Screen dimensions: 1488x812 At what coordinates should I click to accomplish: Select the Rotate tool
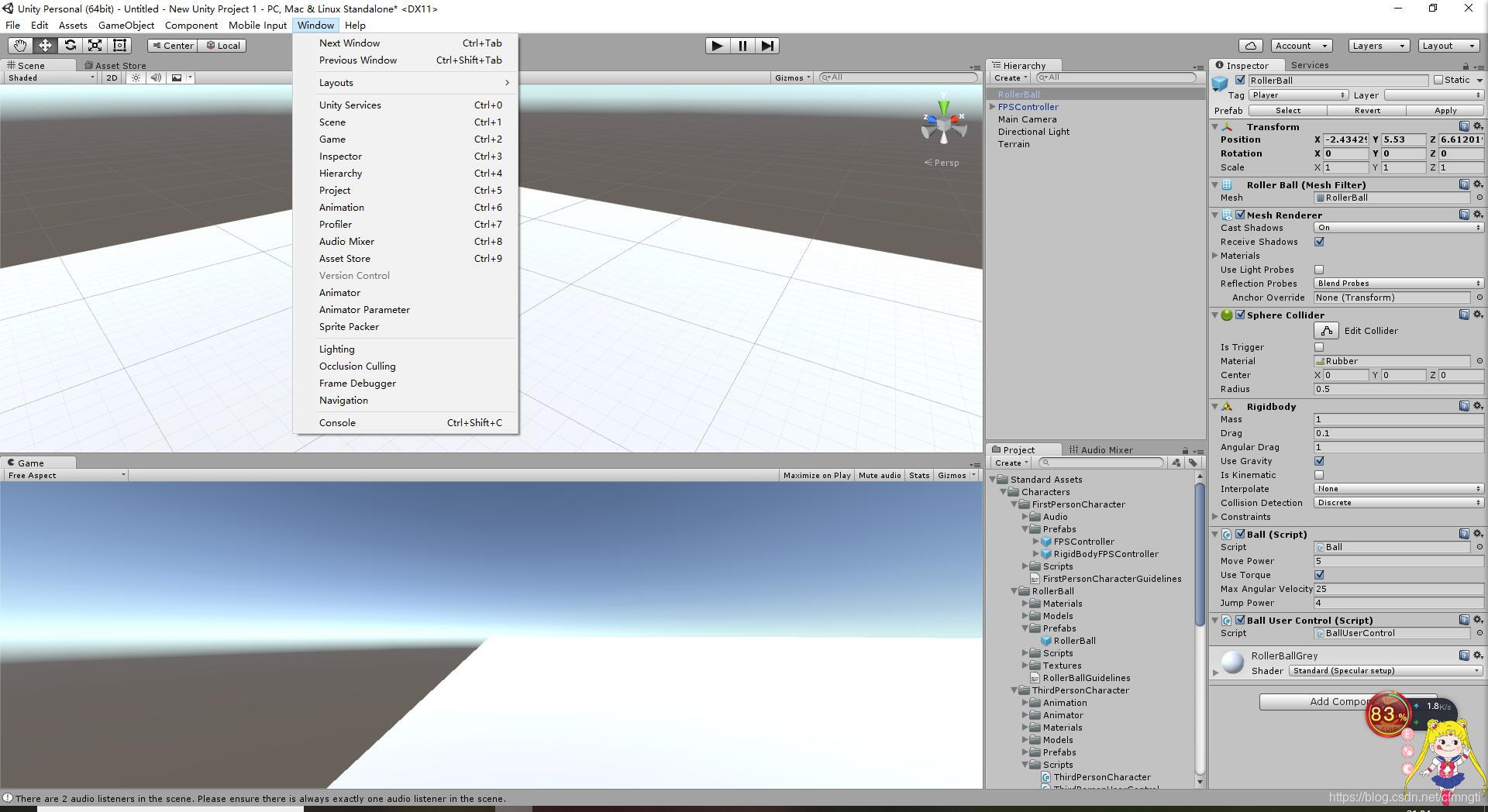pos(70,46)
